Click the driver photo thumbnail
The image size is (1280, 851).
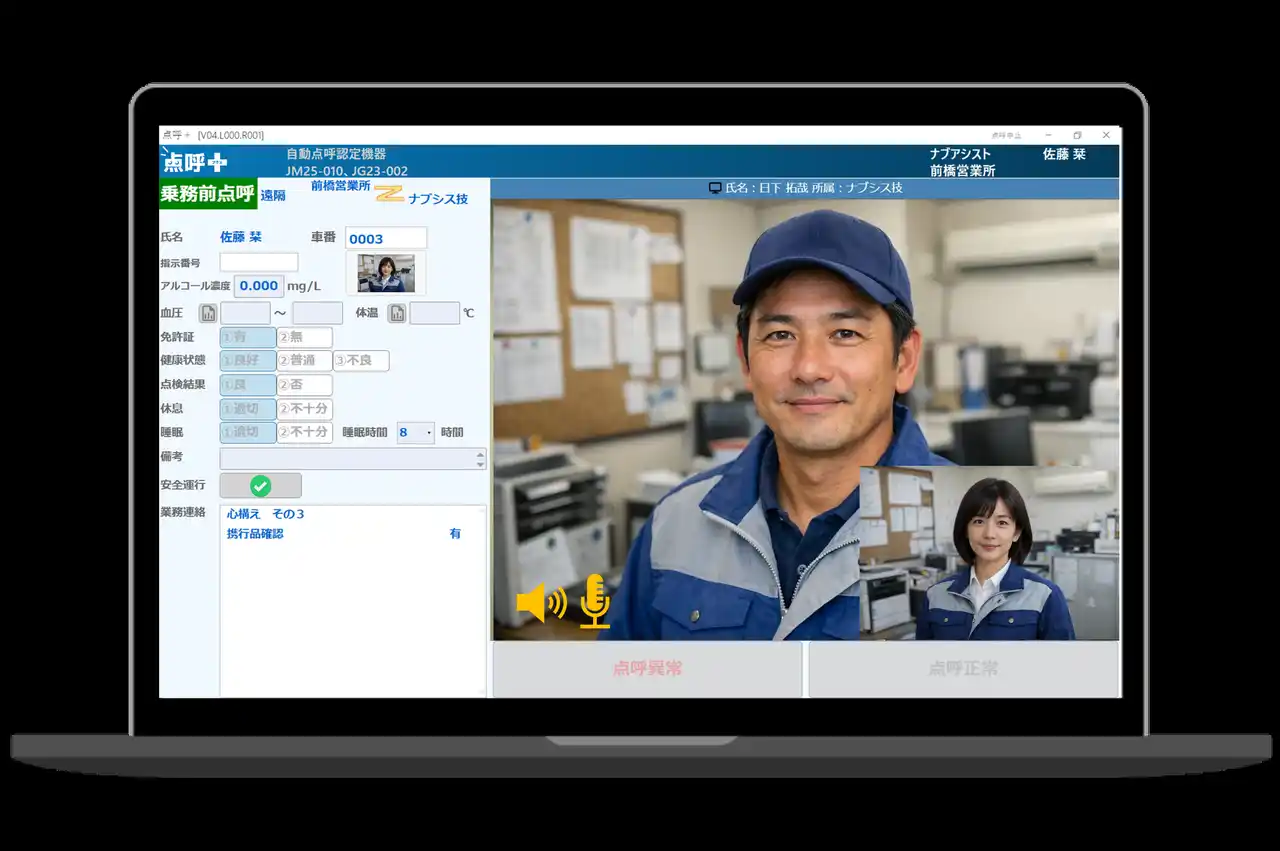(x=386, y=273)
